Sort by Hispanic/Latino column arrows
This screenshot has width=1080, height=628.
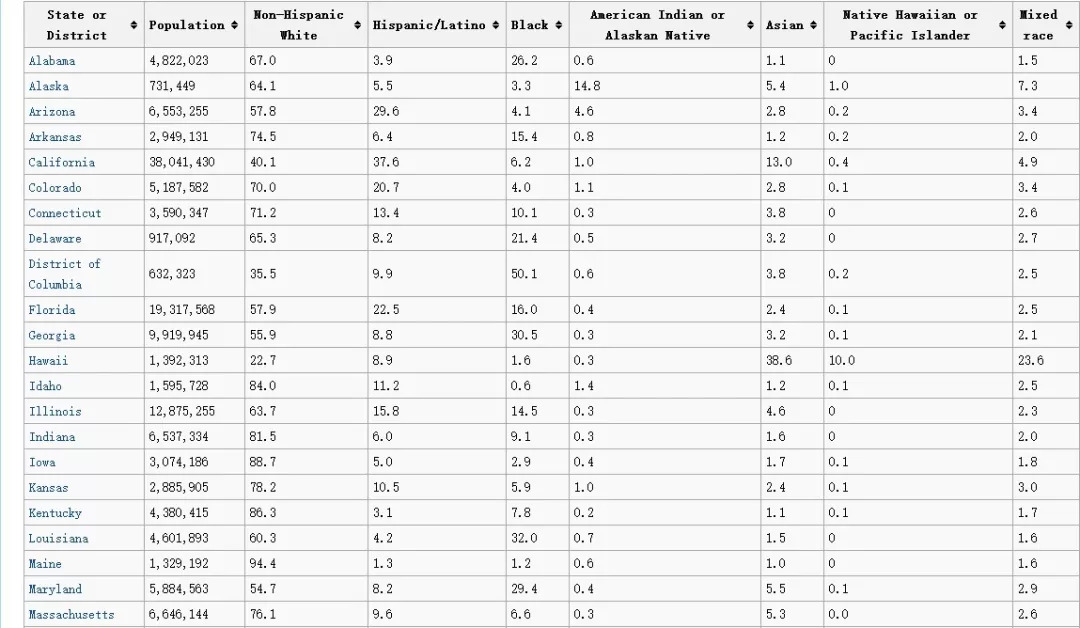click(496, 25)
